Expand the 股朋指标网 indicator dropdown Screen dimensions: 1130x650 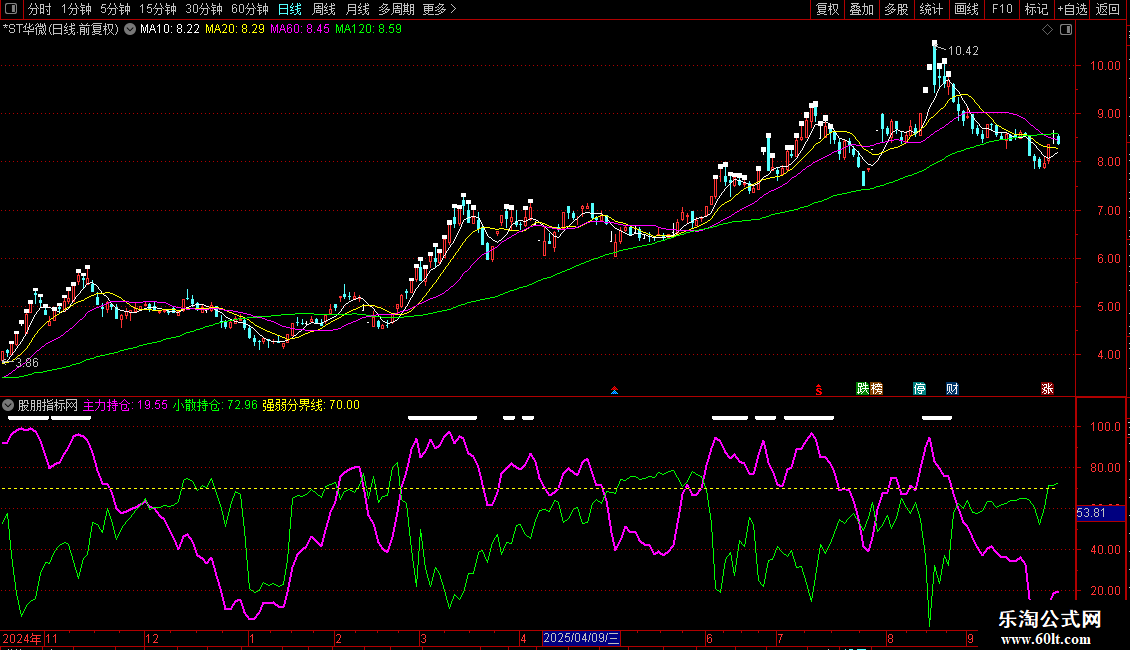pos(9,405)
